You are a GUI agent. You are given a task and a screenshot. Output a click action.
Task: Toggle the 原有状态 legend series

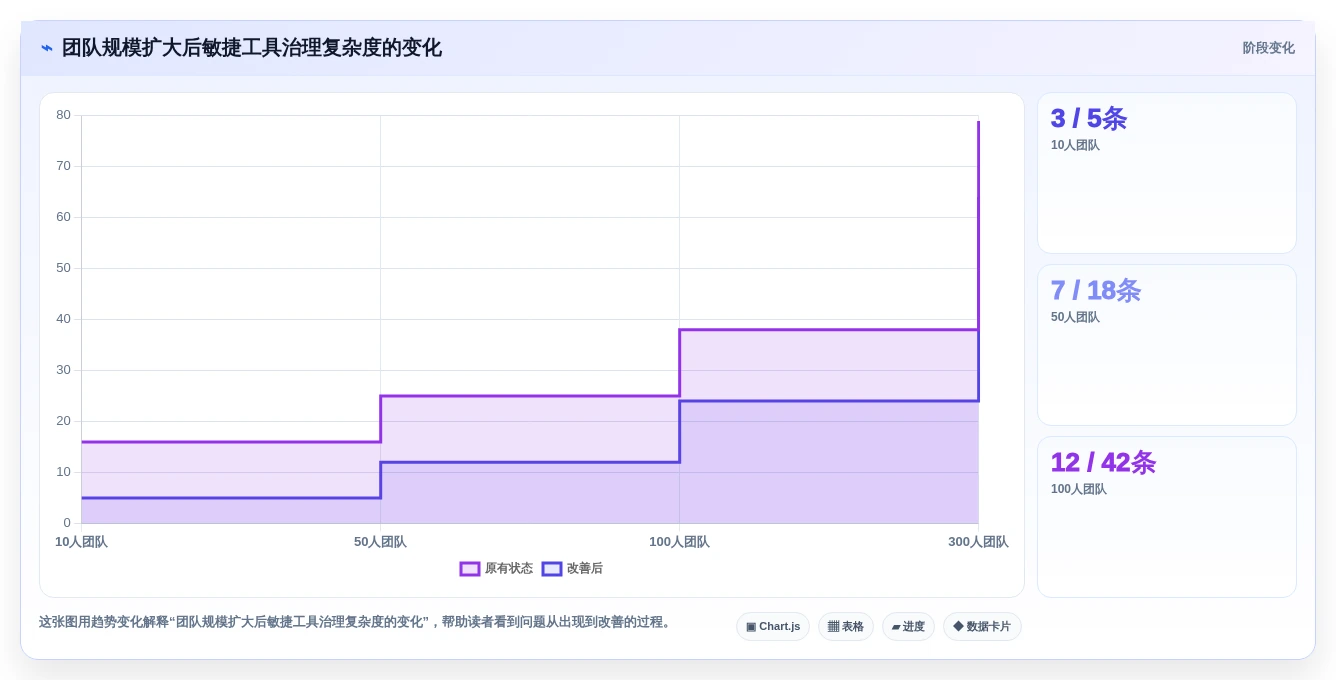496,569
